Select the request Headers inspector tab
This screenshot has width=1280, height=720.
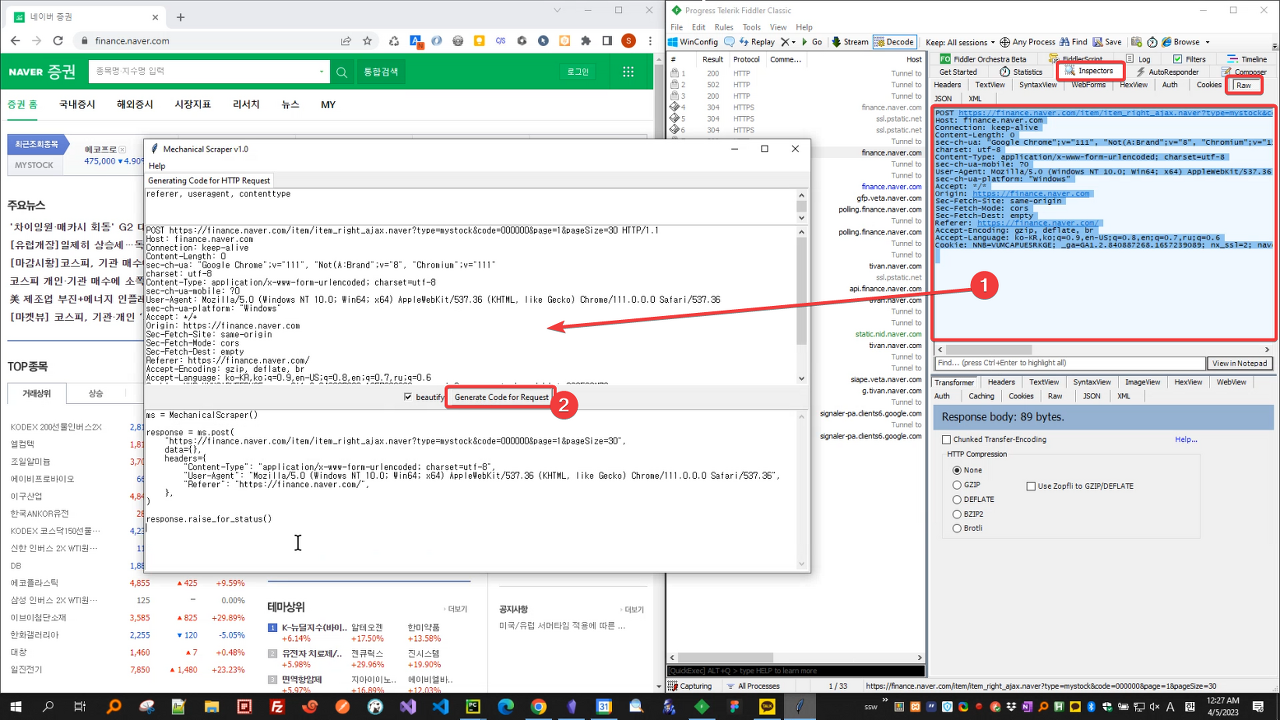(947, 85)
